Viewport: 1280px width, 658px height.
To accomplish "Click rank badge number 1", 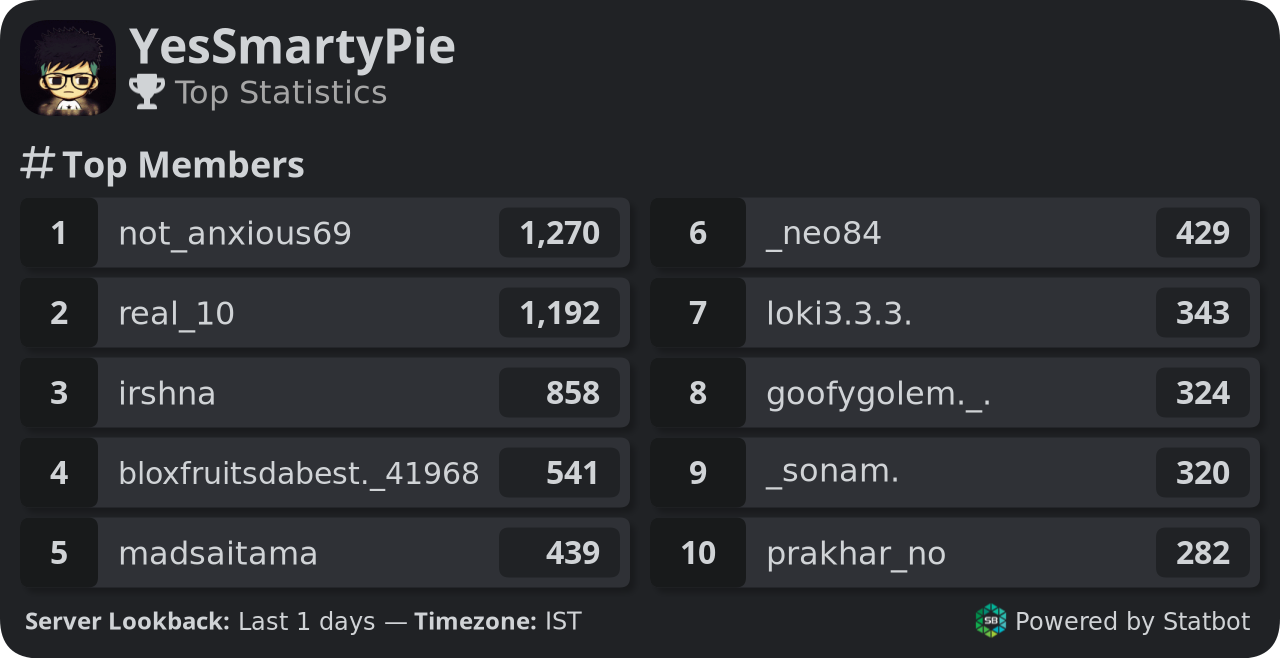I will 59,233.
